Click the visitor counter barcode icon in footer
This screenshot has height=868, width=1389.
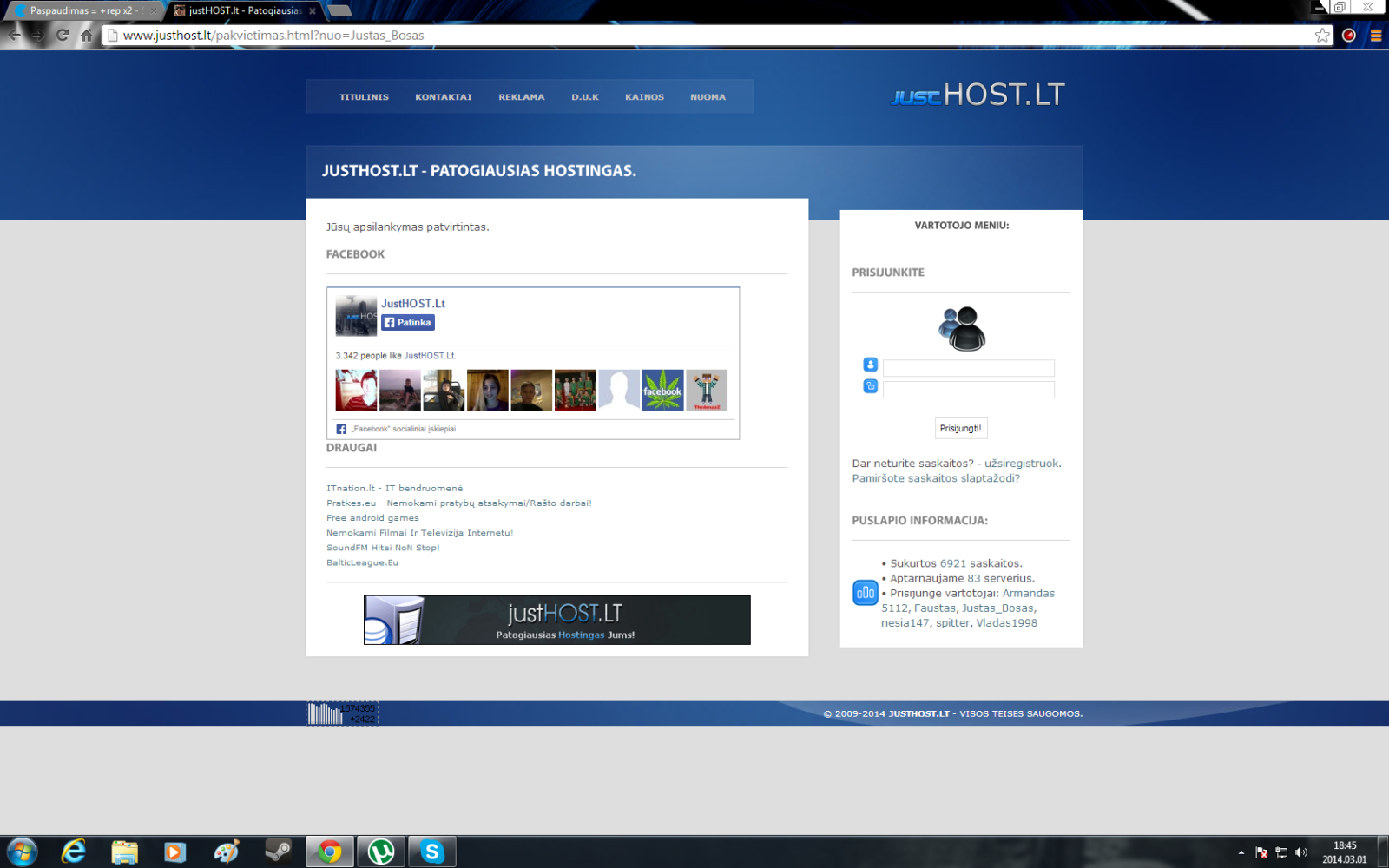pyautogui.click(x=342, y=713)
